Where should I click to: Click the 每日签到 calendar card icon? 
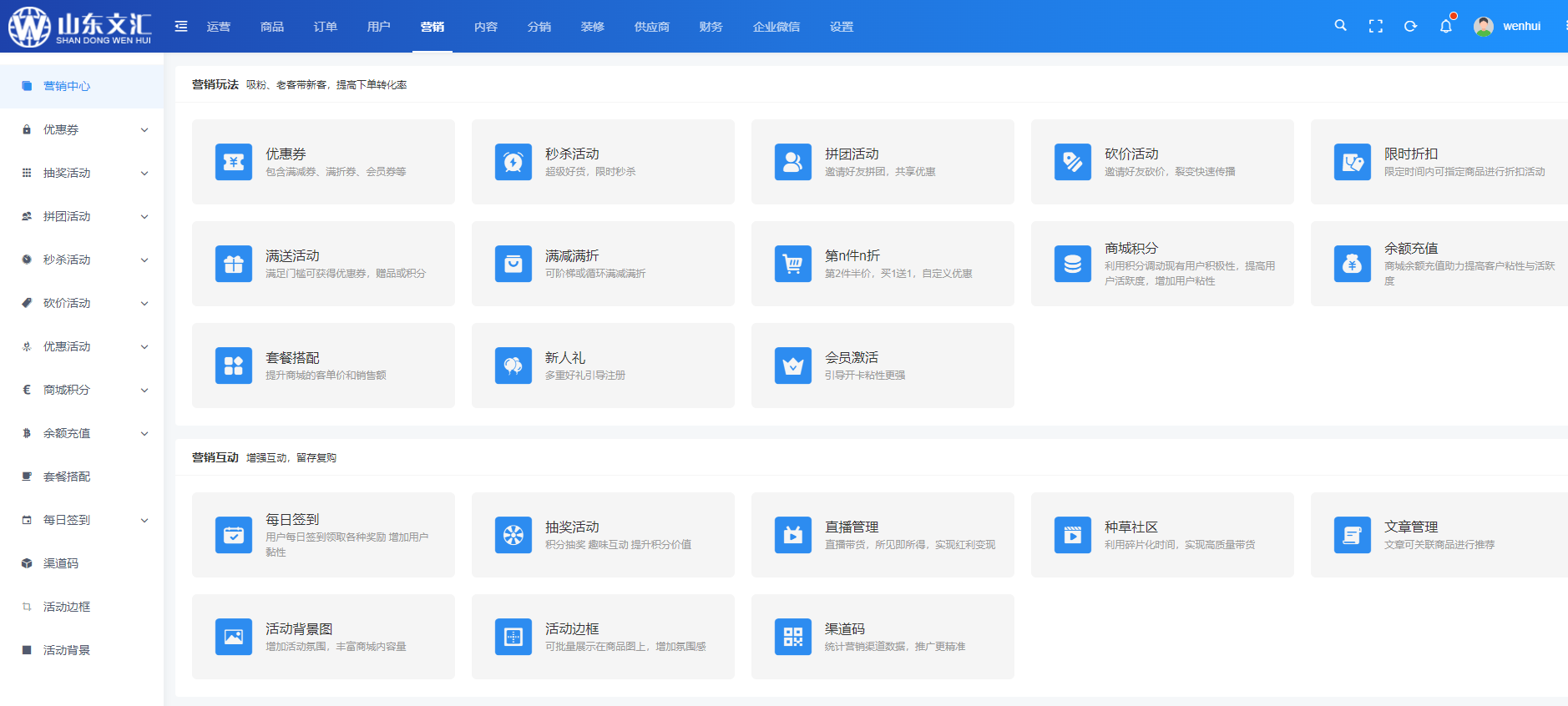(234, 535)
